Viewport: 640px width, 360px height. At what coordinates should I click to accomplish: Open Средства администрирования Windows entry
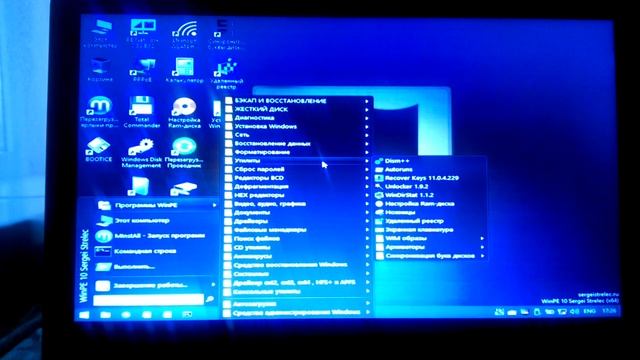tap(298, 313)
